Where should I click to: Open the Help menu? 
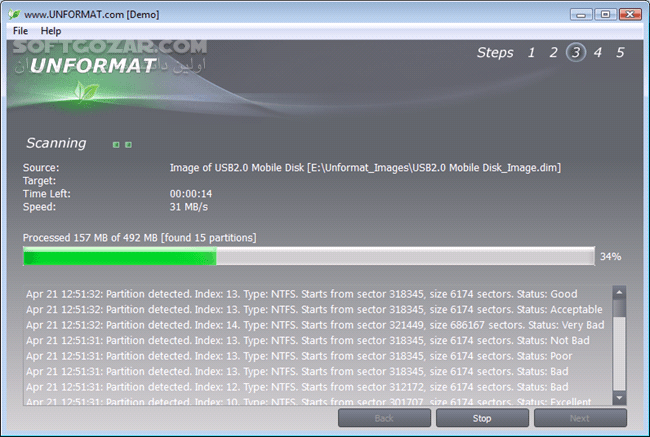51,31
